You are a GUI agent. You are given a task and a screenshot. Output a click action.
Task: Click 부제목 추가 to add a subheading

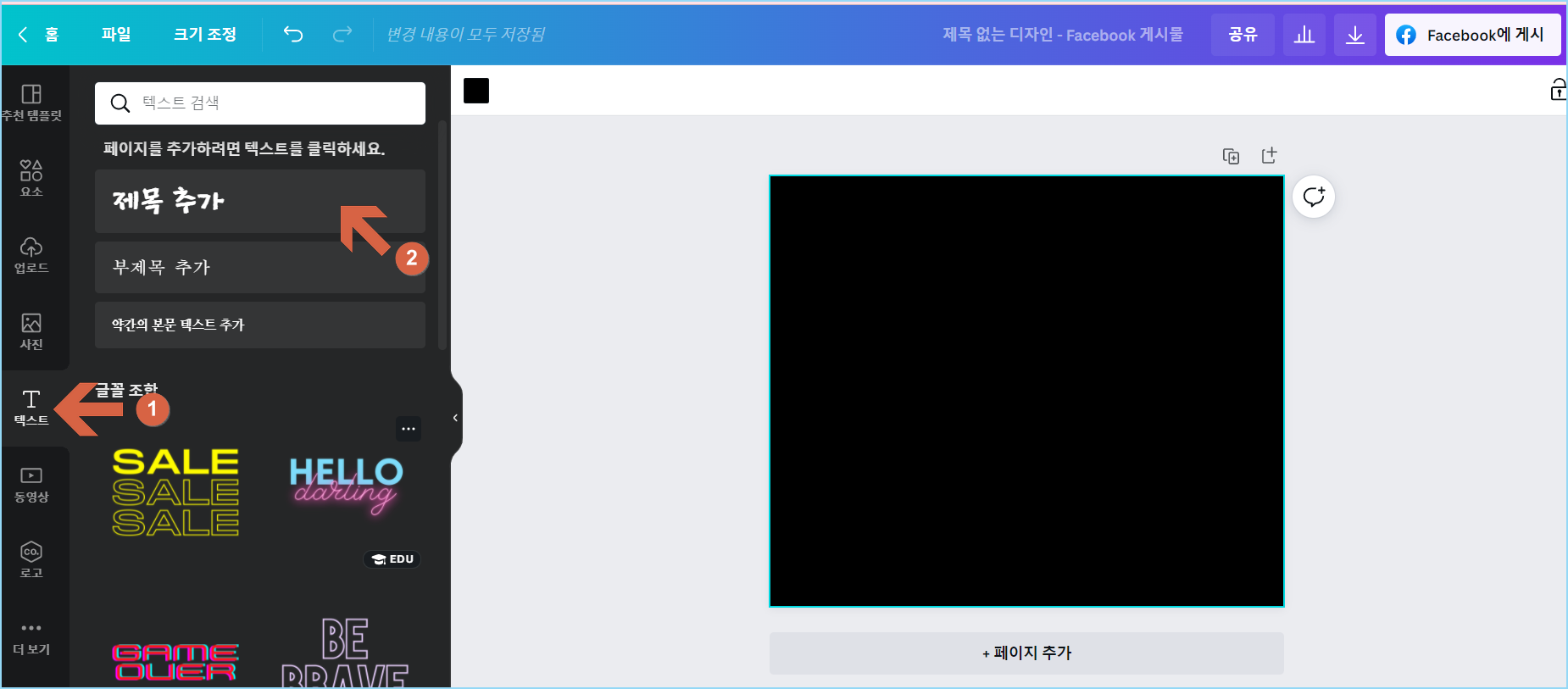260,267
